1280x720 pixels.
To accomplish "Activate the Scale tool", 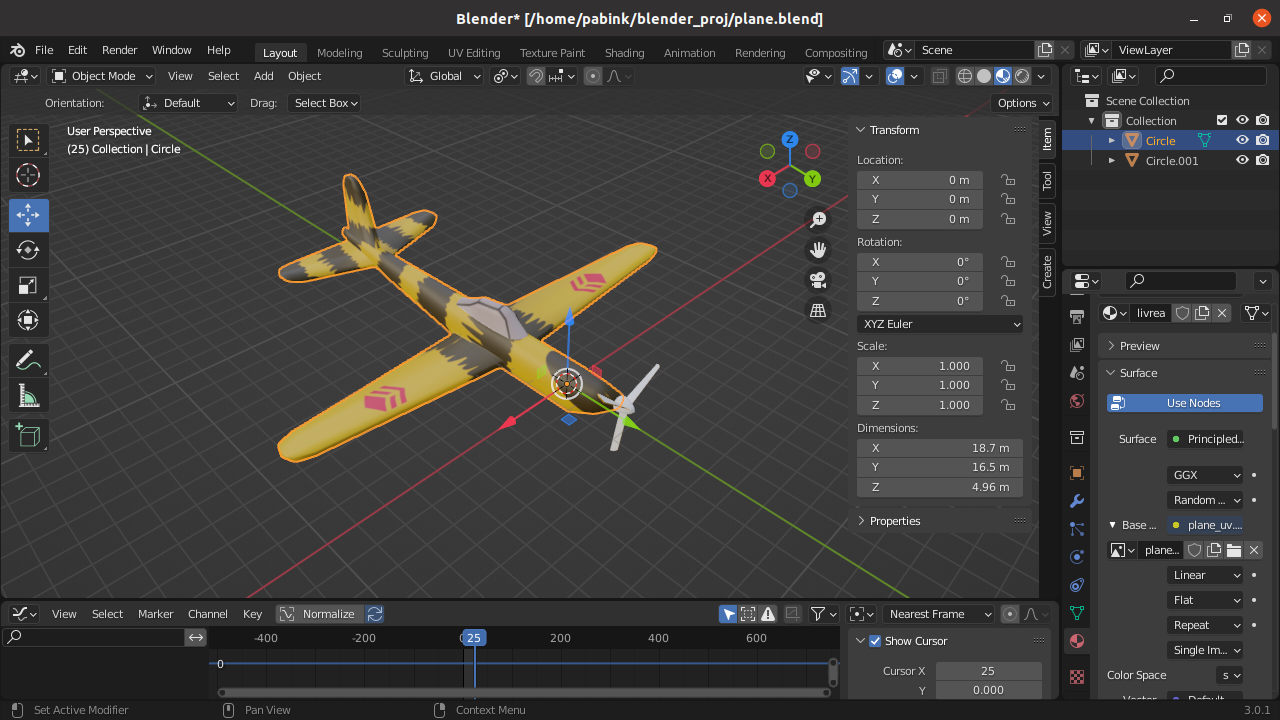I will (28, 285).
